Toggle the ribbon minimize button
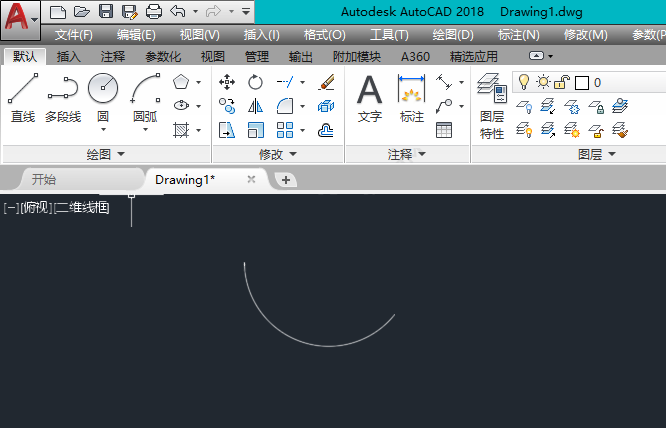Screen dimensions: 666x428 pyautogui.click(x=536, y=56)
